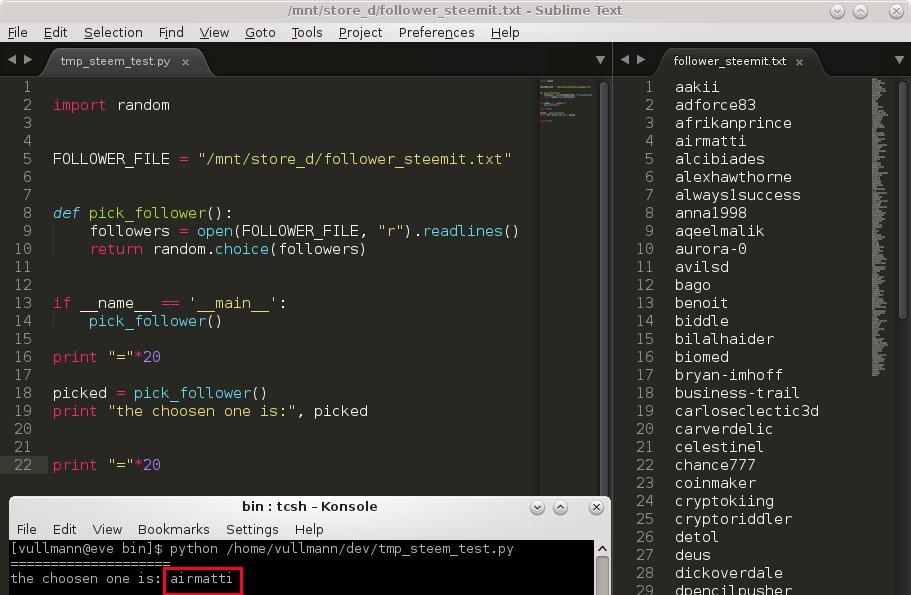Click the 'bryan-imhoff' entry

coord(729,375)
